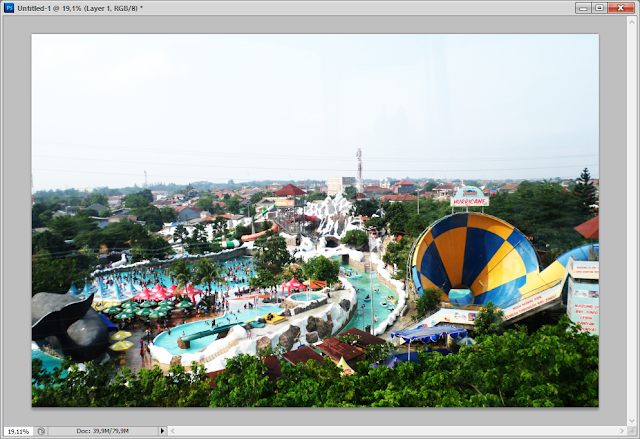The width and height of the screenshot is (640, 439).
Task: Click the 19,11% zoom level field
Action: click(x=18, y=431)
